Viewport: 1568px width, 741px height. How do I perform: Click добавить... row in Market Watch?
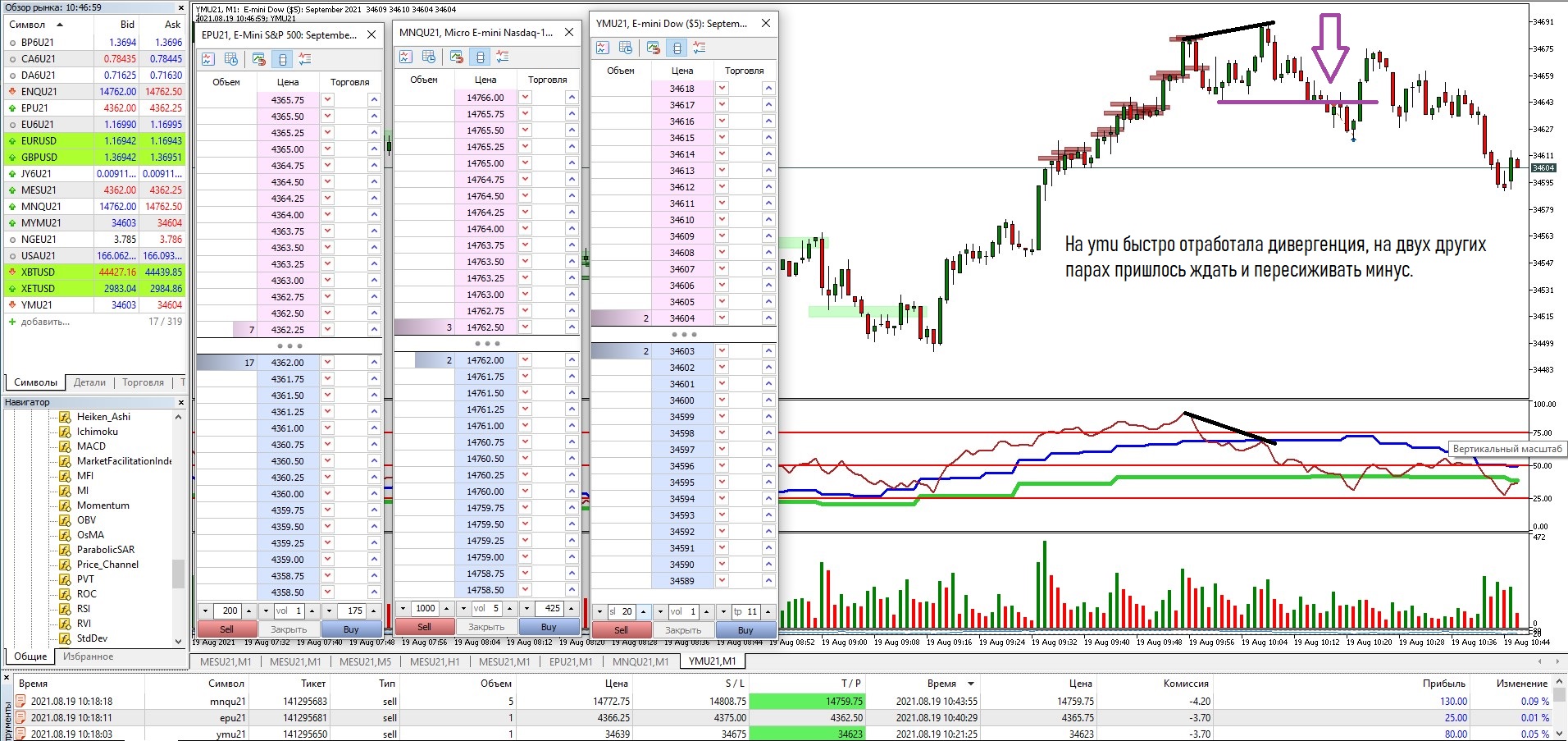pos(94,322)
